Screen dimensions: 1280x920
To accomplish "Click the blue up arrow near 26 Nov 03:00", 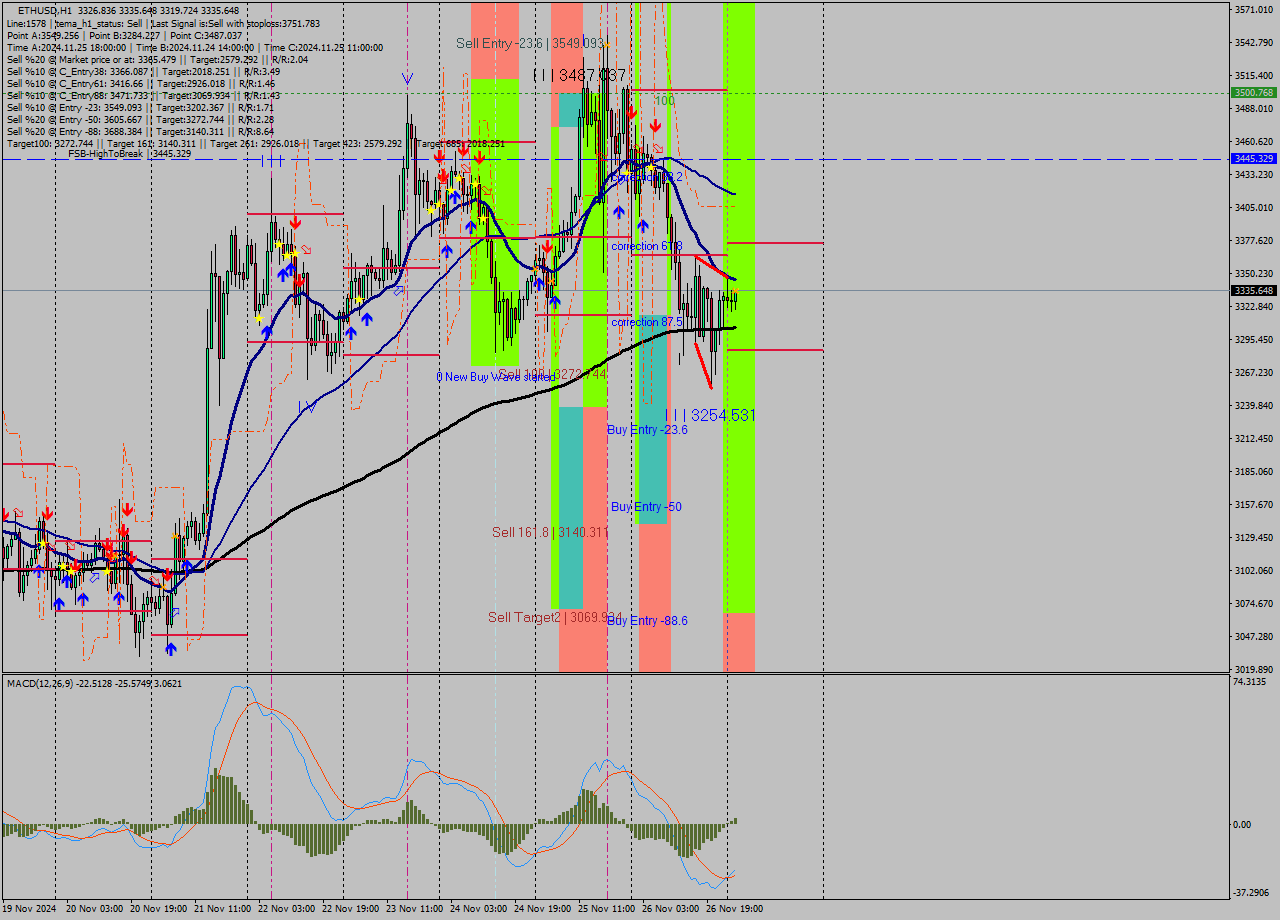I will (x=645, y=224).
